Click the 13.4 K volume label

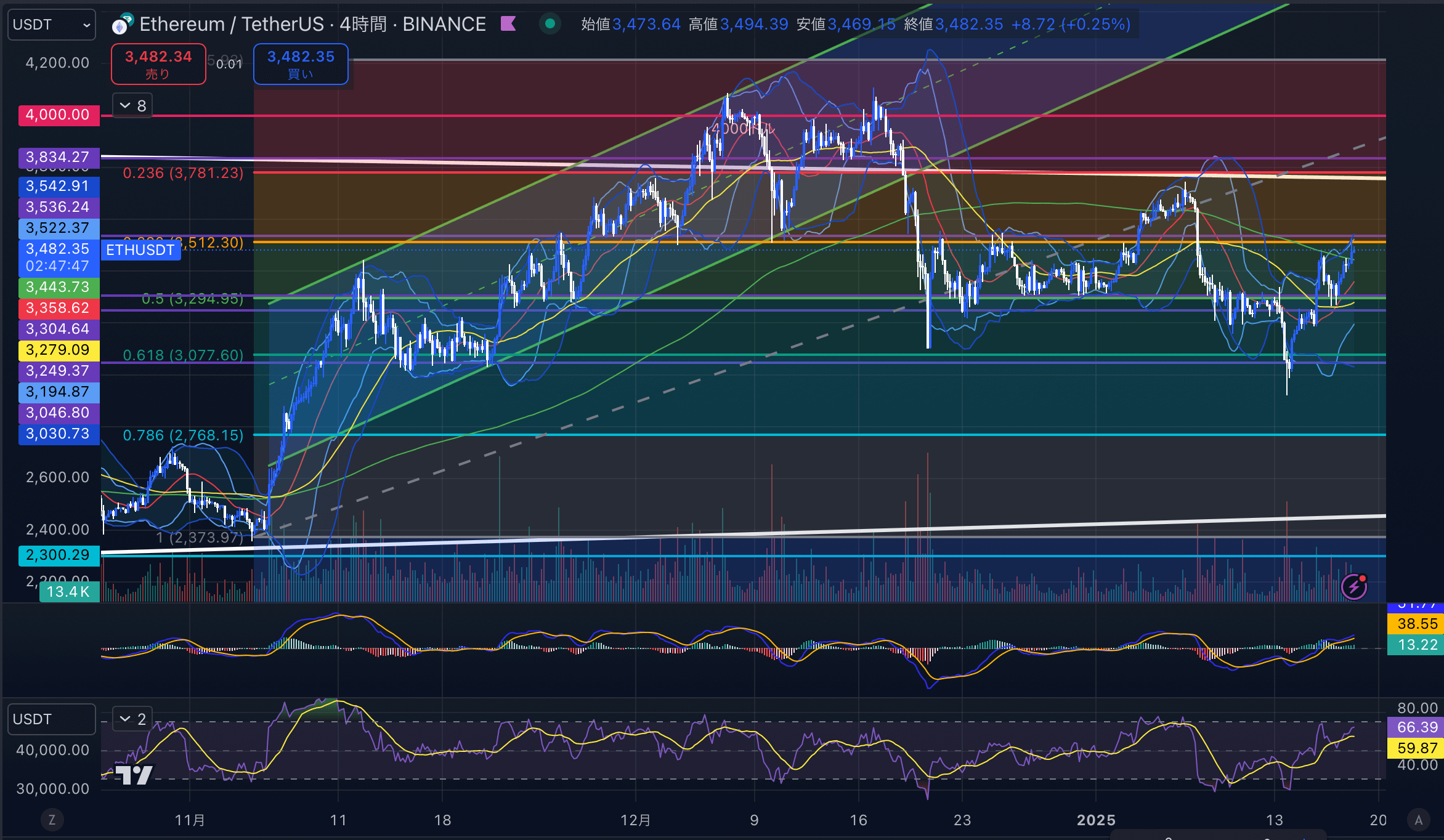[x=69, y=592]
